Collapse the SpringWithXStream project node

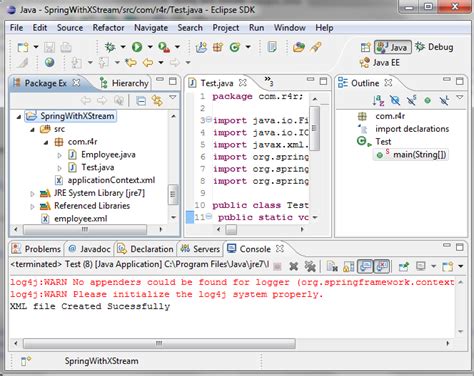19,117
